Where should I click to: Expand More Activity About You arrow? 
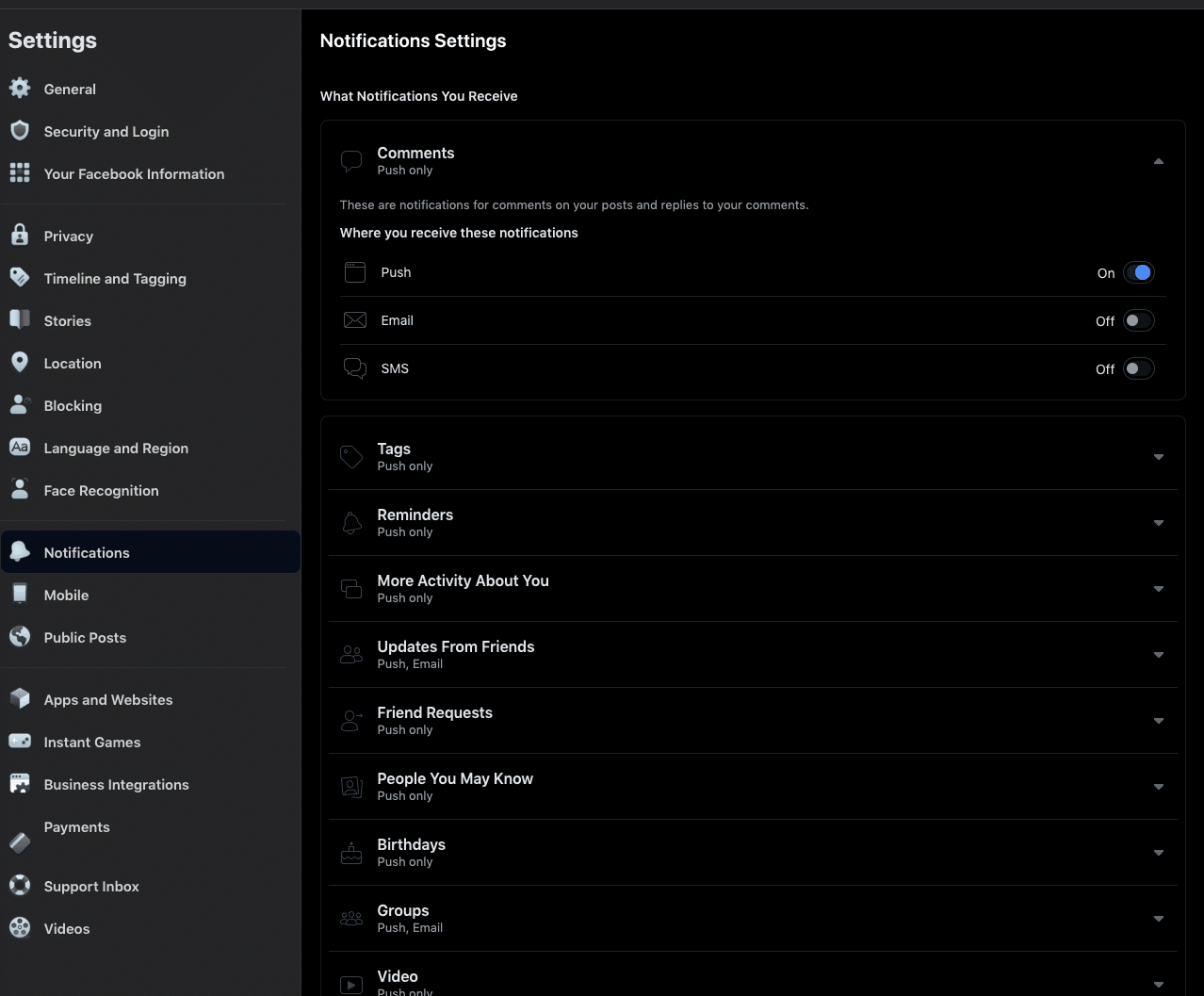click(1159, 589)
